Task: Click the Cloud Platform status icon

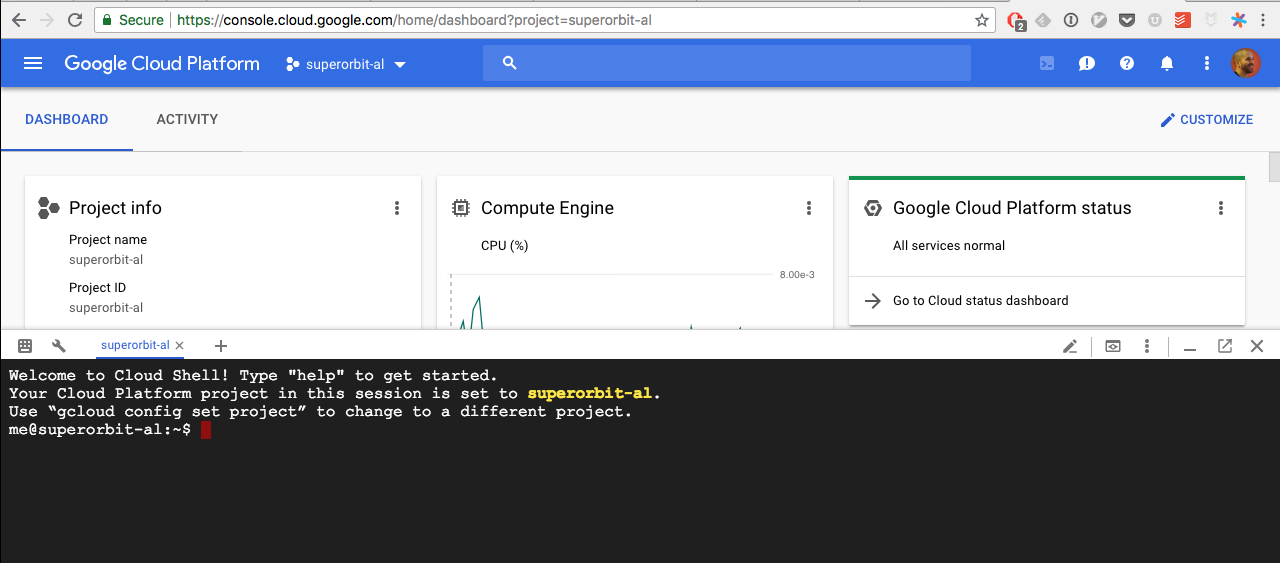Action: (x=873, y=208)
